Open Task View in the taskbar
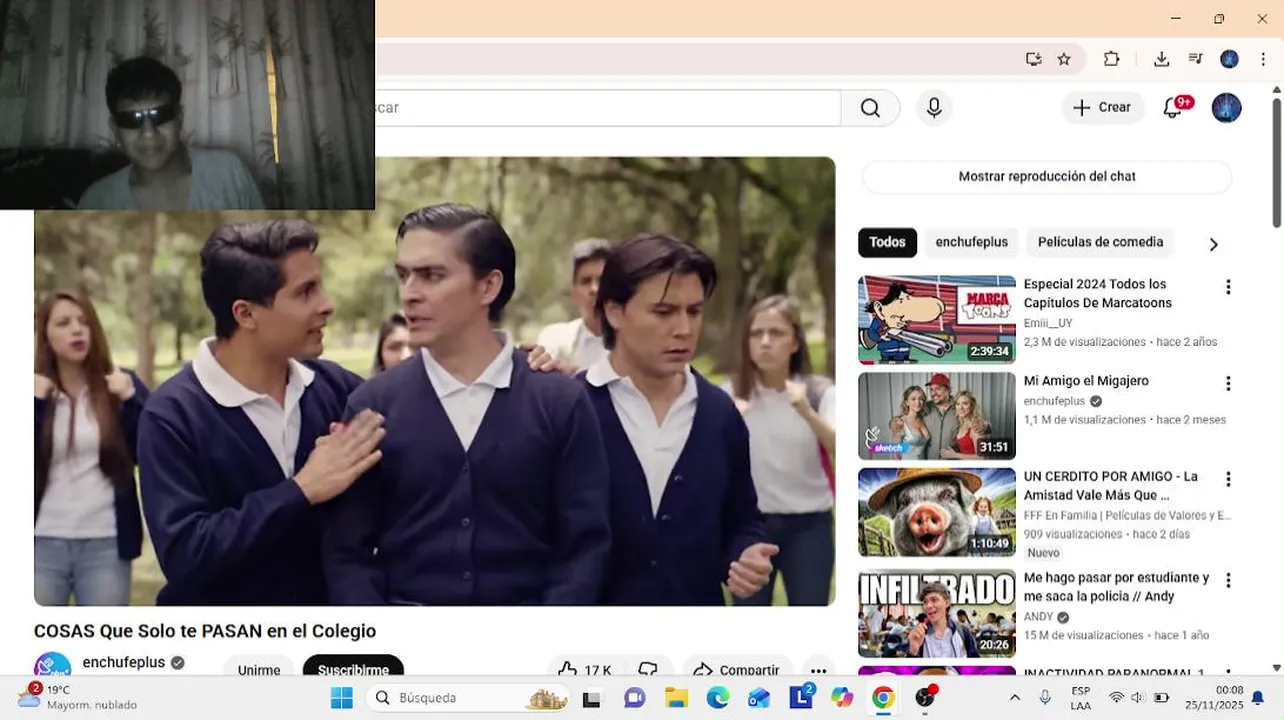The width and height of the screenshot is (1284, 720). [592, 698]
